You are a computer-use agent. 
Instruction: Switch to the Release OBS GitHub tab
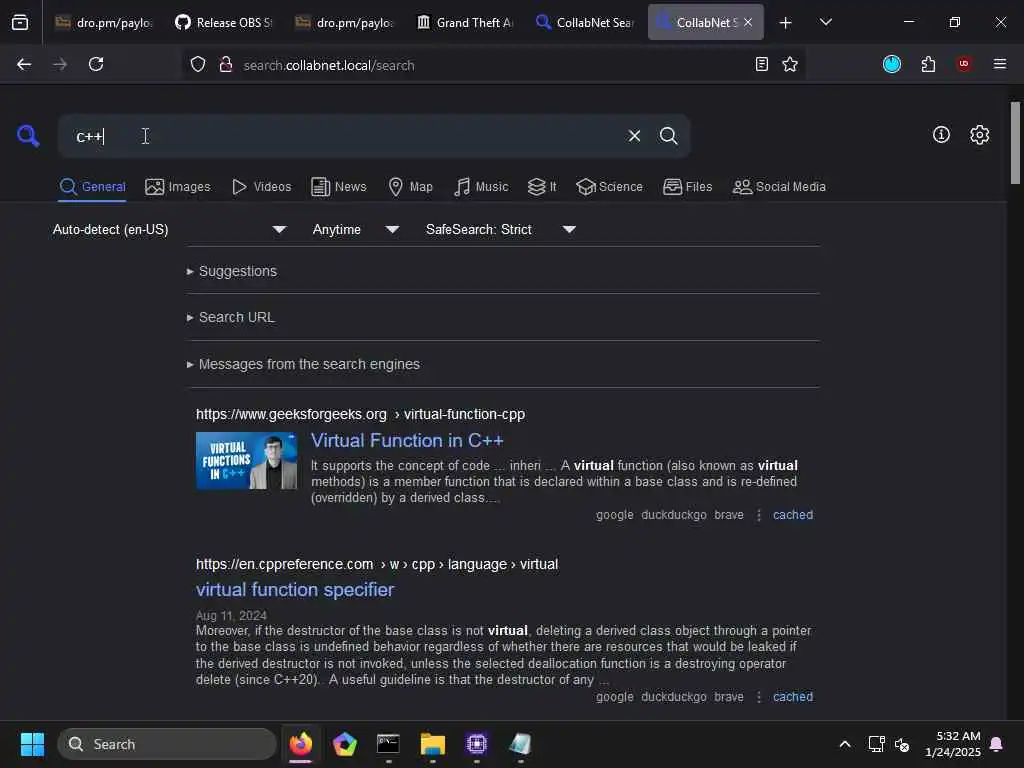click(x=223, y=22)
